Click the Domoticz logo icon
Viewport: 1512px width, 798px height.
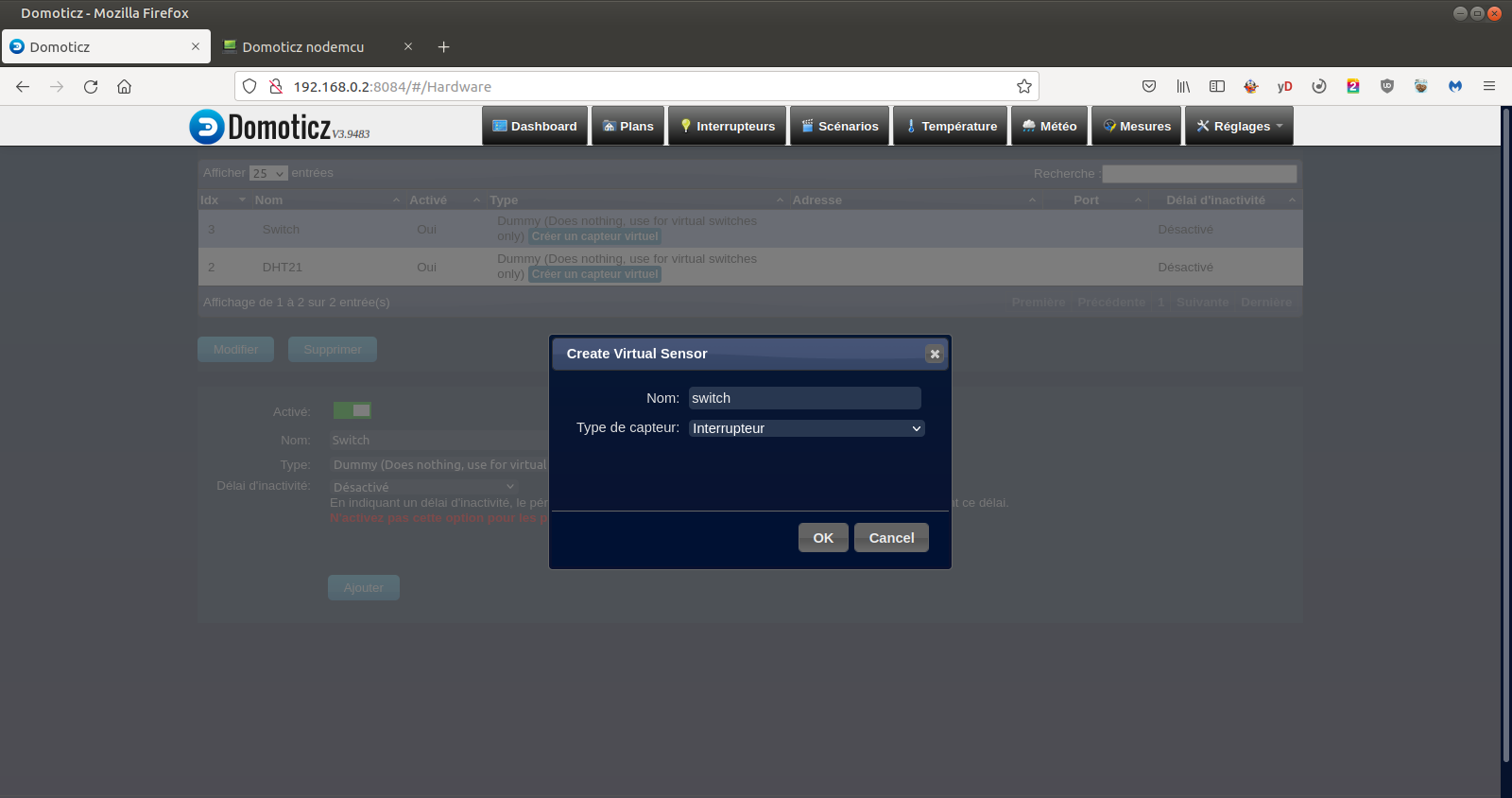click(x=207, y=127)
